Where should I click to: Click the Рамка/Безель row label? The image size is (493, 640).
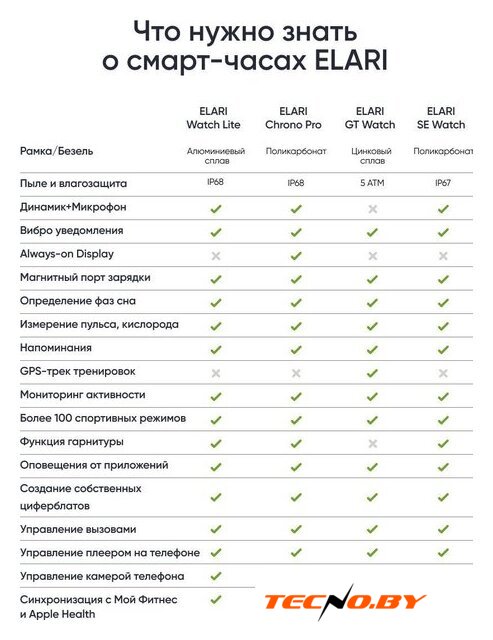tap(56, 151)
